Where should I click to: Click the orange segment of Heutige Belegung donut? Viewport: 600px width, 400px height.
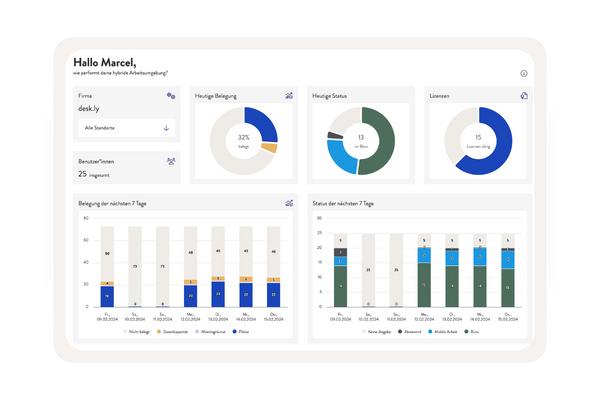269,148
